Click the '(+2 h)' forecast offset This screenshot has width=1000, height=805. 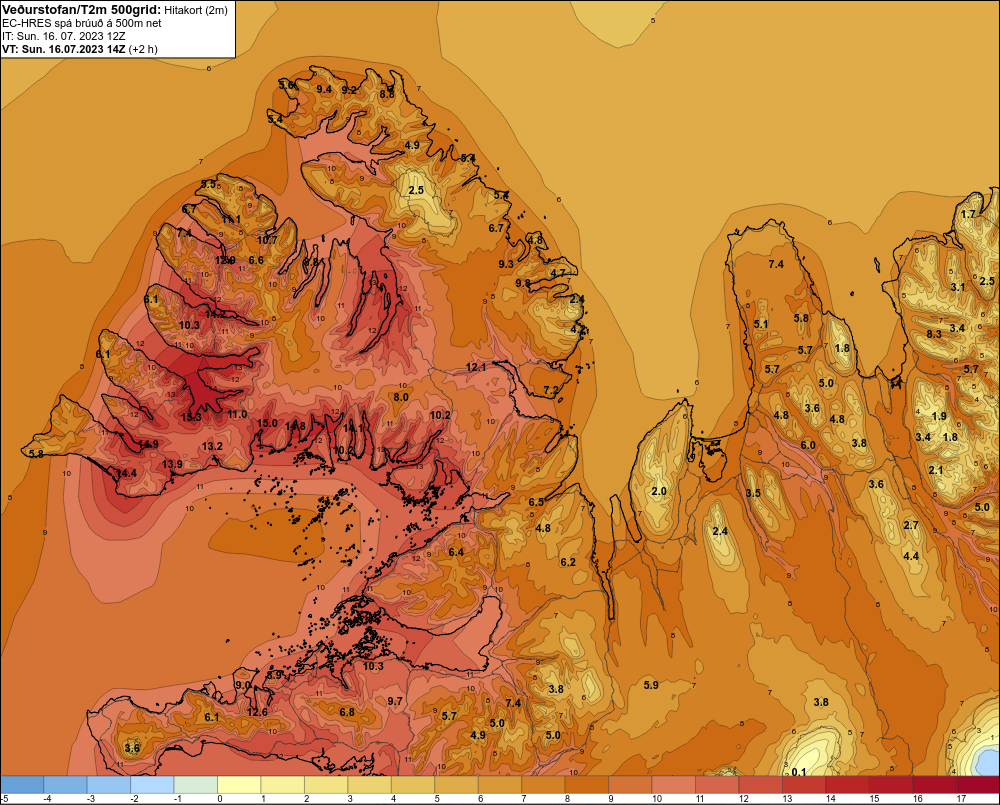click(143, 48)
